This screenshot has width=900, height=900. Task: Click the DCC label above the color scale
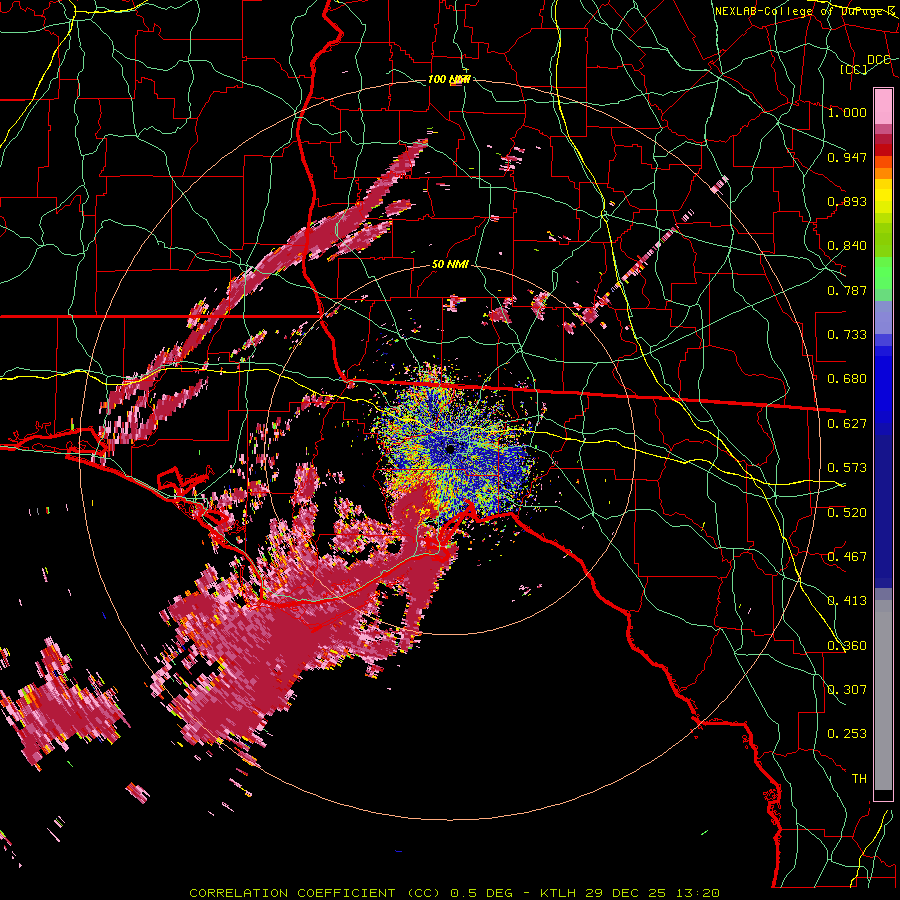point(878,60)
